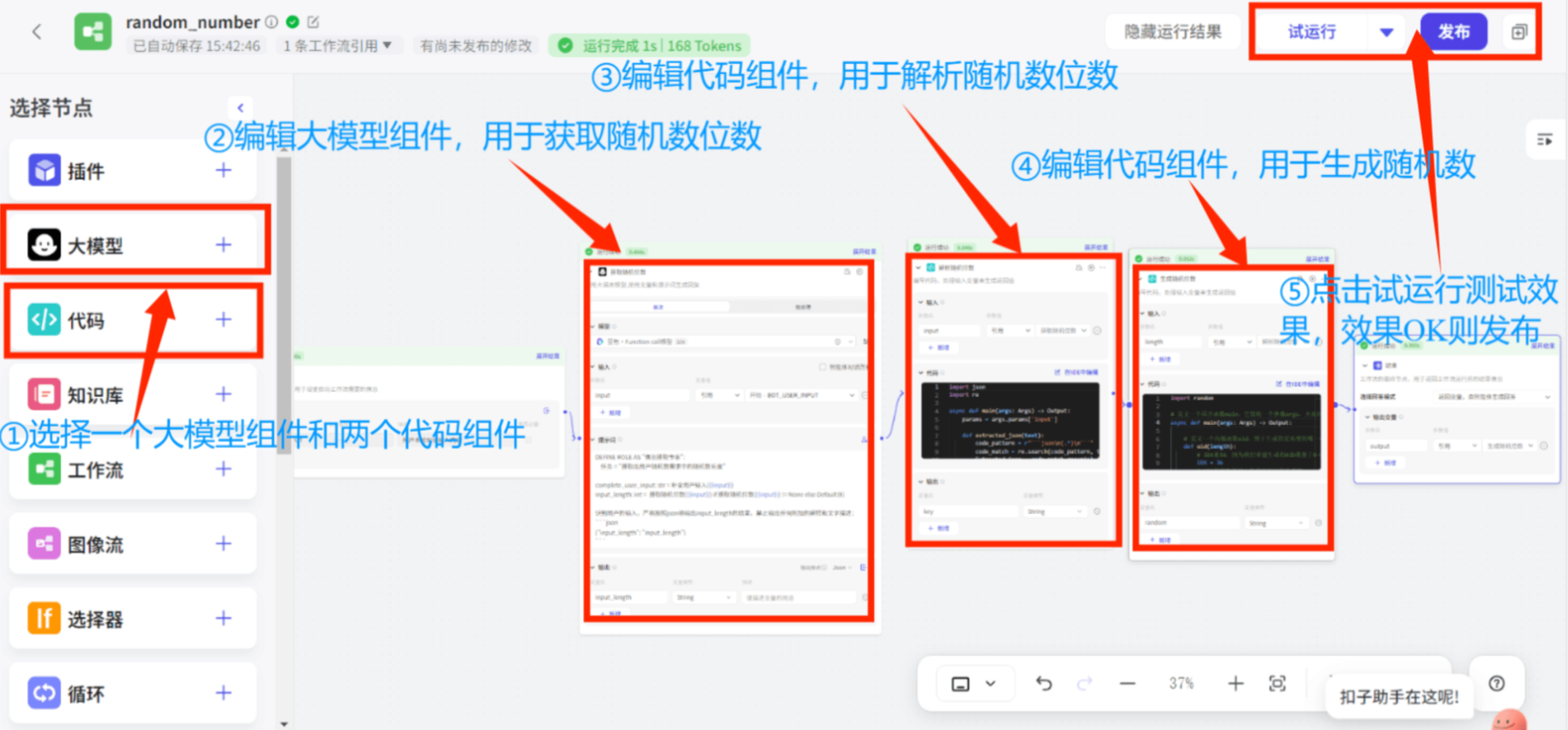Image resolution: width=1568 pixels, height=730 pixels.
Task: Expand the 试运行 dropdown arrow
Action: tap(1386, 32)
